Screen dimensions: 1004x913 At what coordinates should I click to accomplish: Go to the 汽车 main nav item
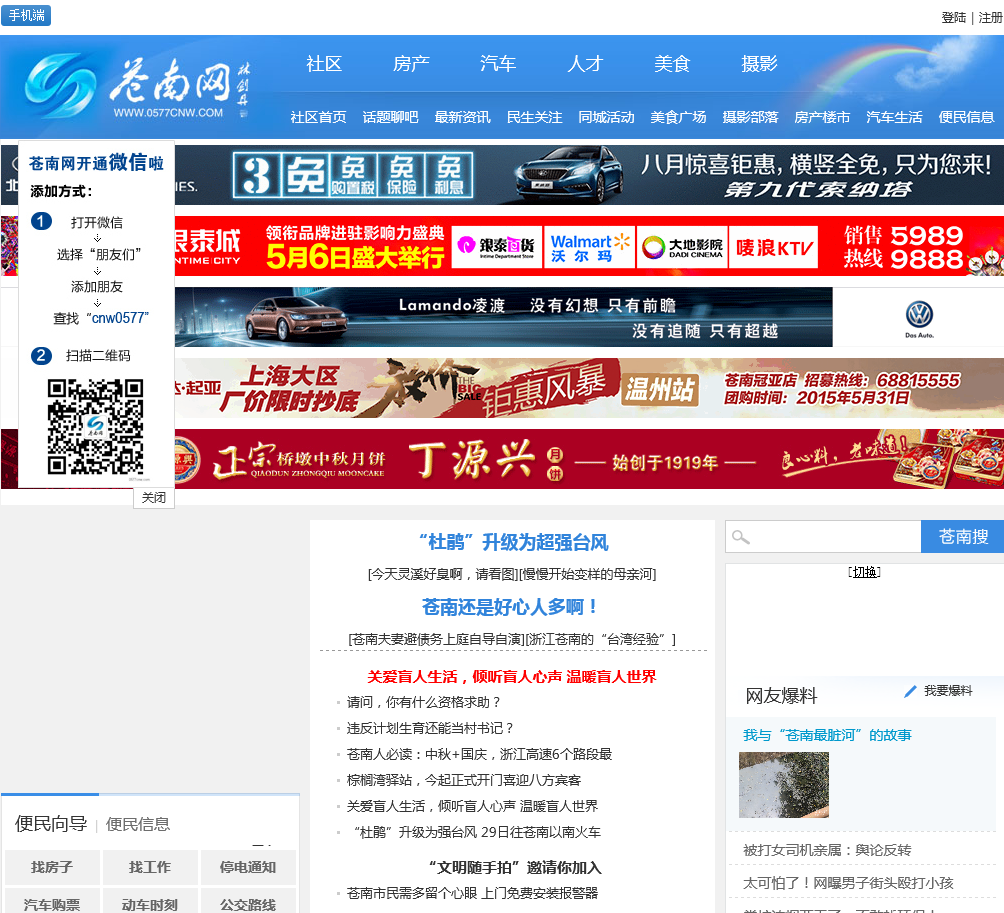click(x=498, y=63)
